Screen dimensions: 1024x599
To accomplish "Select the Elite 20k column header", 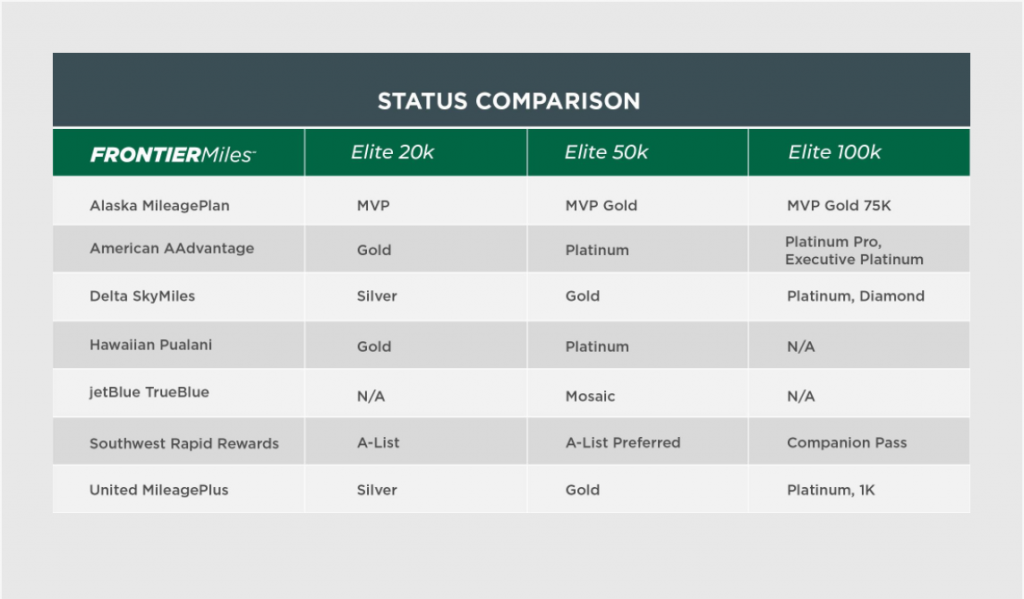I will coord(392,152).
